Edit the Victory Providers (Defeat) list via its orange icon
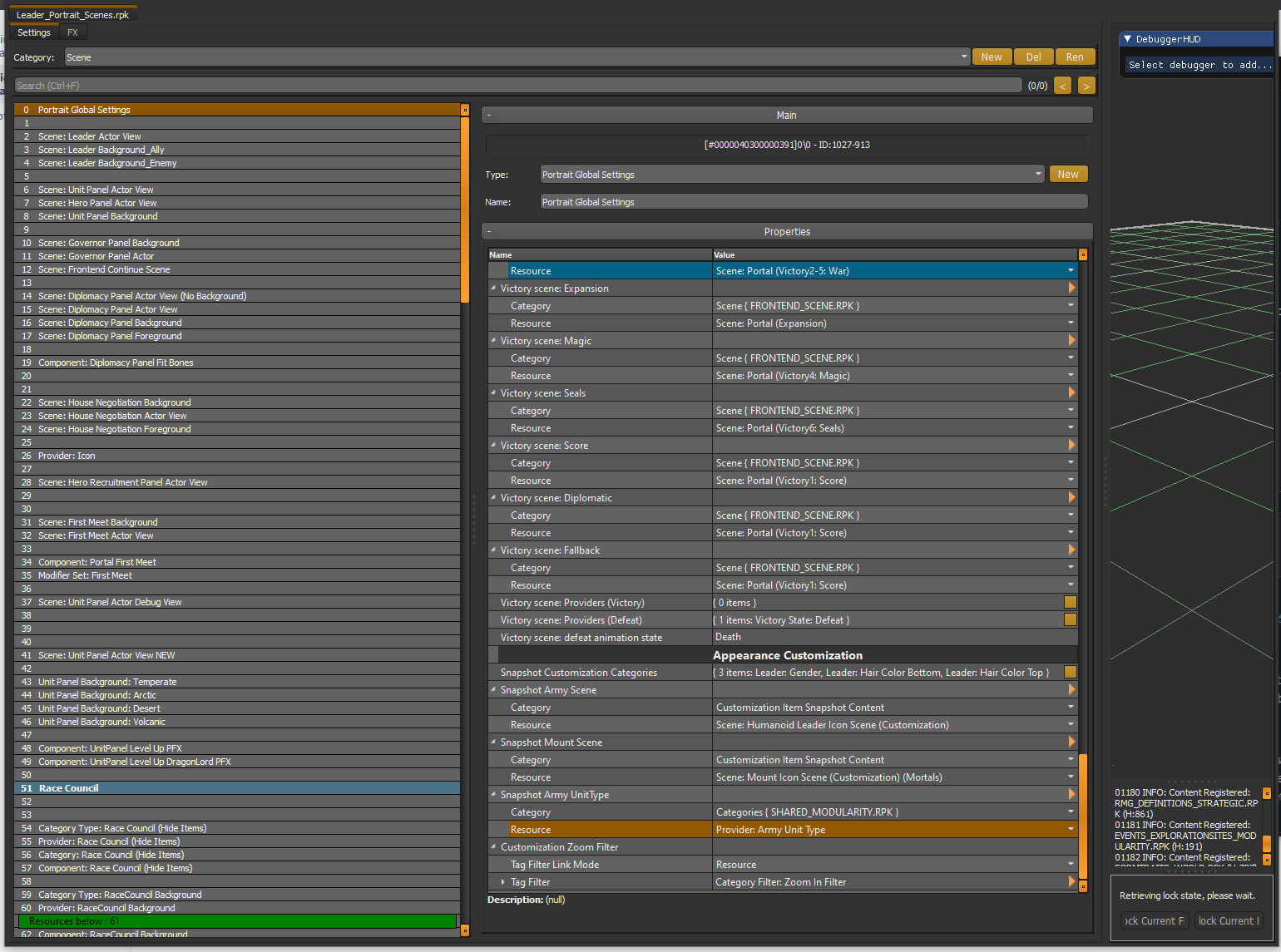Image resolution: width=1281 pixels, height=952 pixels. (x=1071, y=619)
